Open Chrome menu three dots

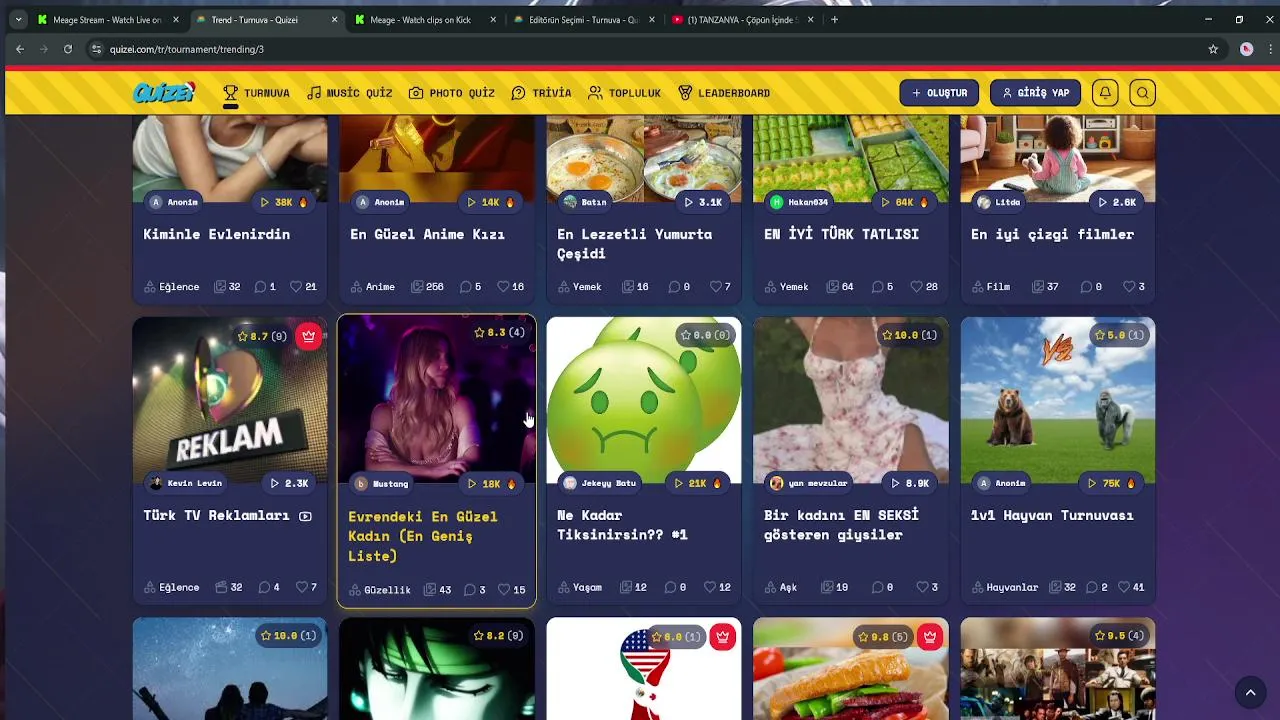coord(1272,49)
